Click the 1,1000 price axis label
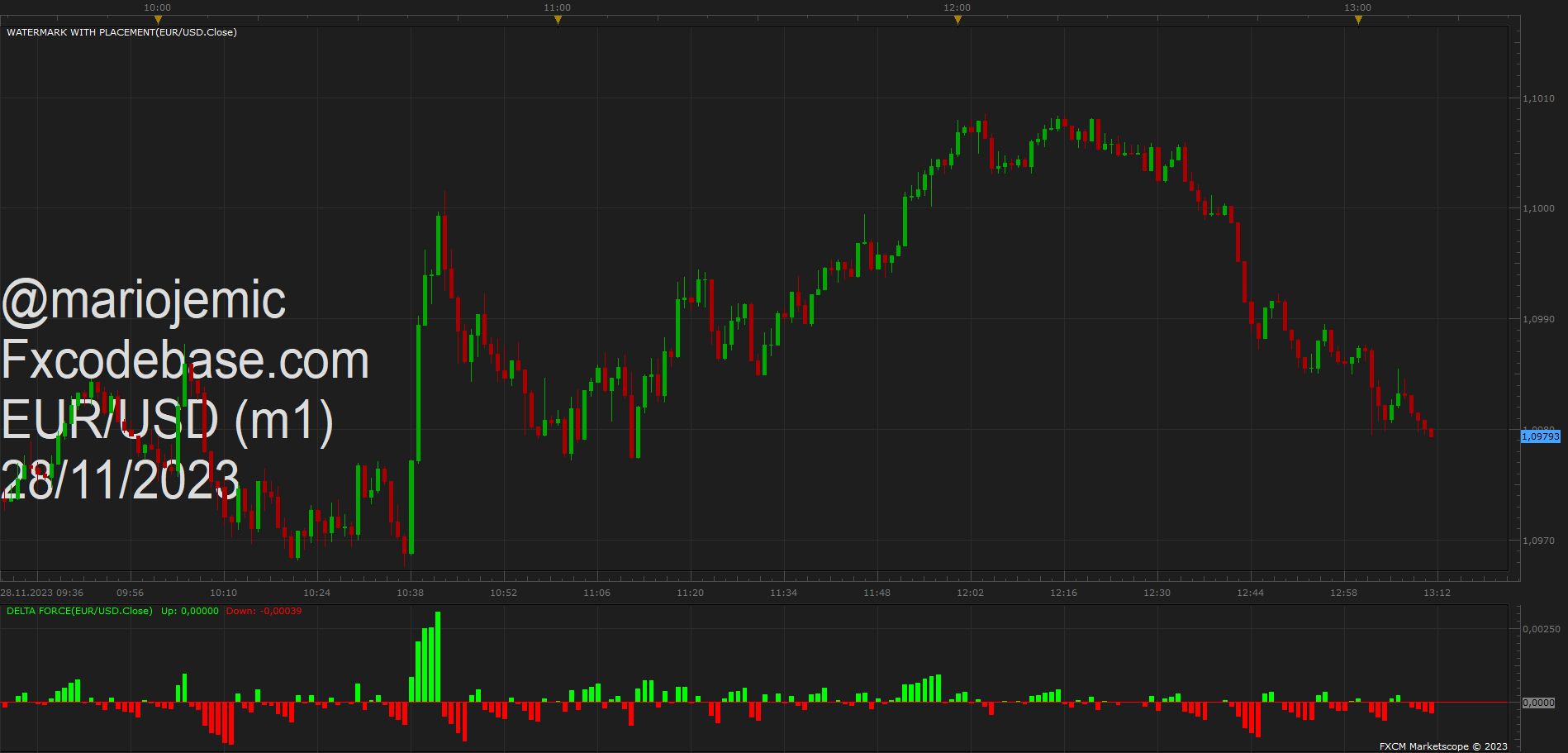Viewport: 1568px width, 753px height. coord(1538,208)
